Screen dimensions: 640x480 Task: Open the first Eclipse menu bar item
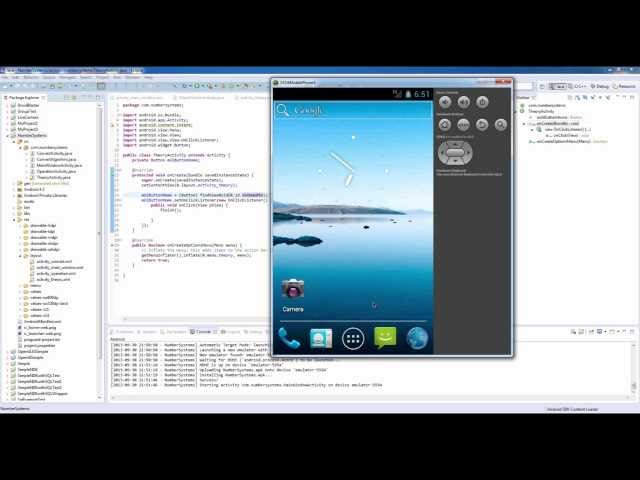click(x=4, y=77)
